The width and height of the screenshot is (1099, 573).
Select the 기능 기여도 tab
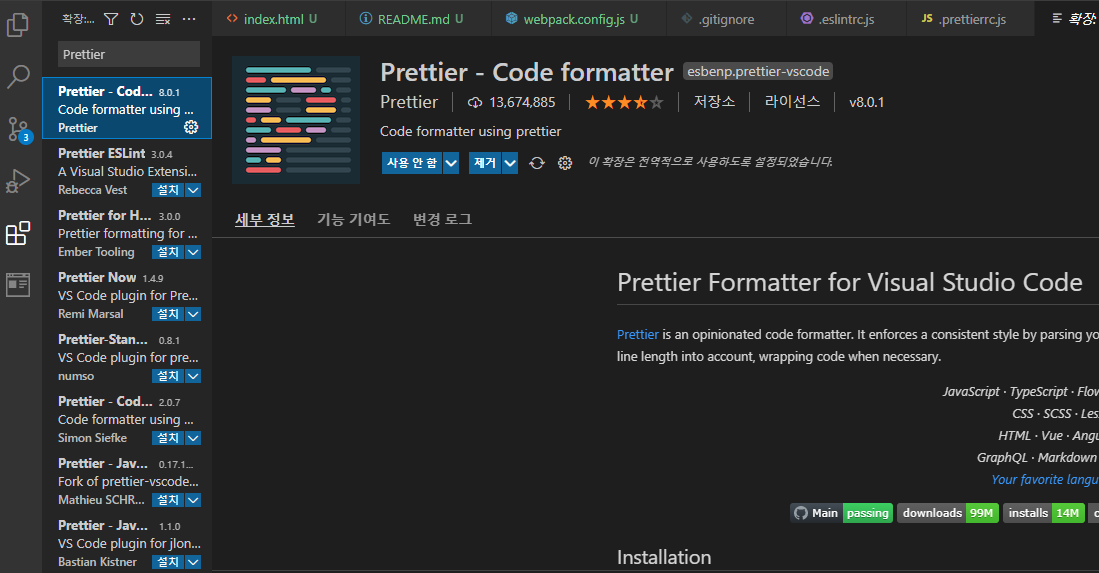pyautogui.click(x=353, y=219)
